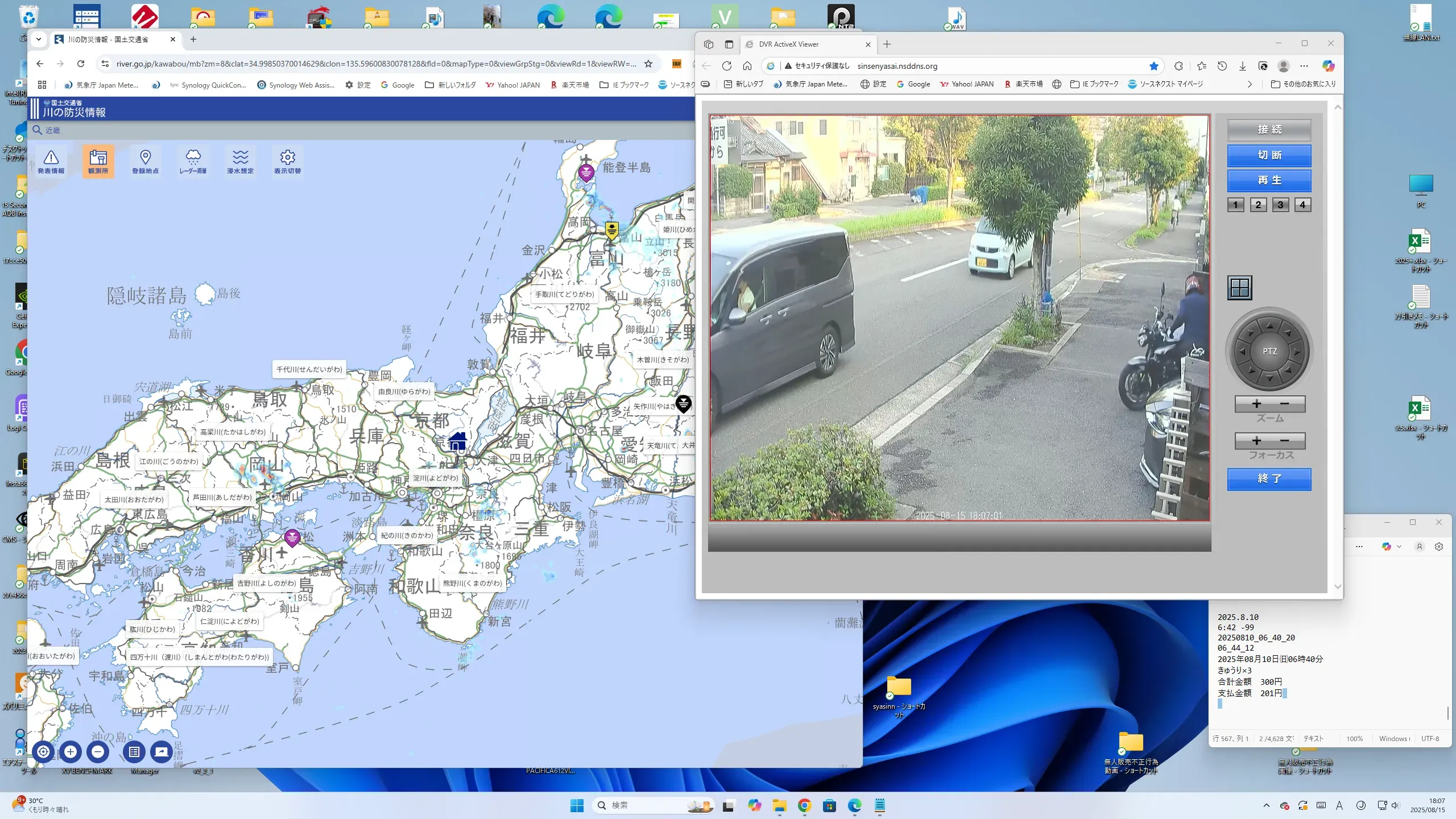The height and width of the screenshot is (819, 1456).
Task: Select the quad-split view icon in DVR
Action: [x=1239, y=288]
